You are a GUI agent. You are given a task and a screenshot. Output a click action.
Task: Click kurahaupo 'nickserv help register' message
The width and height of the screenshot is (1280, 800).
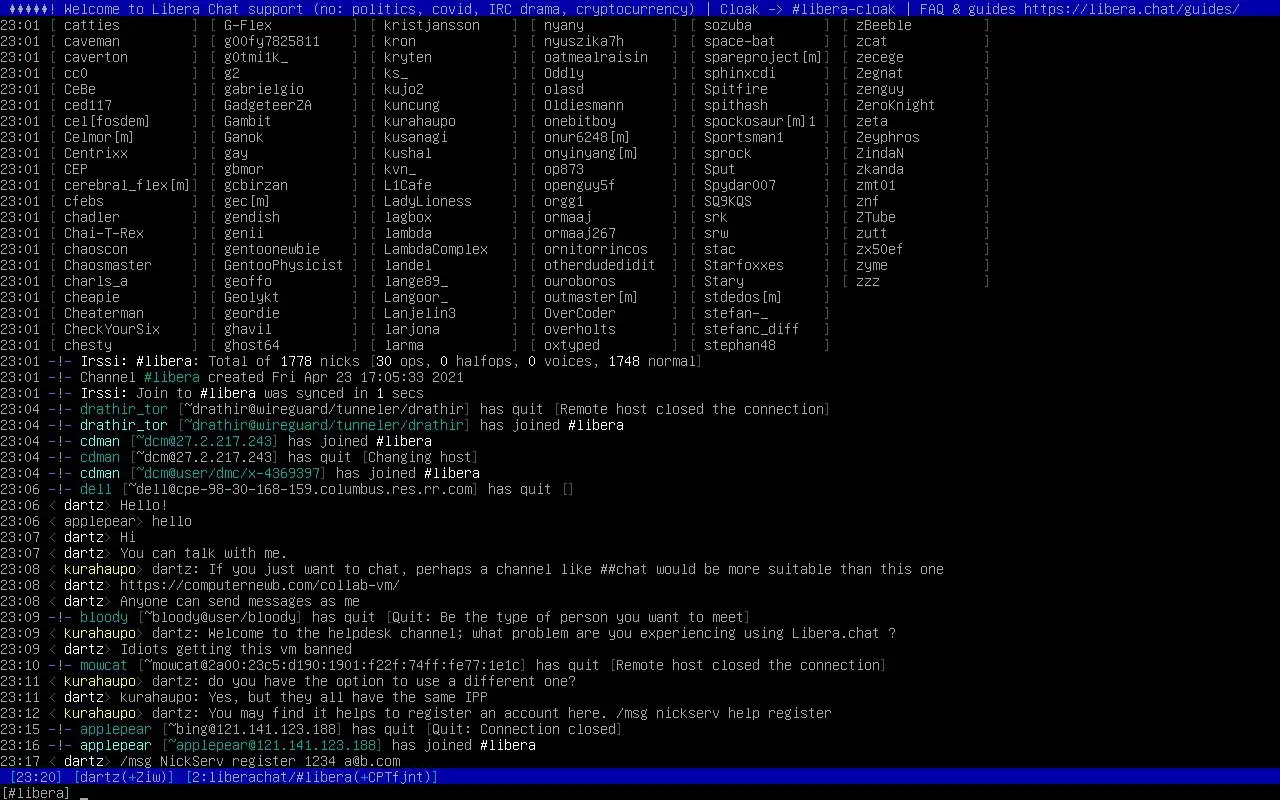(416, 713)
